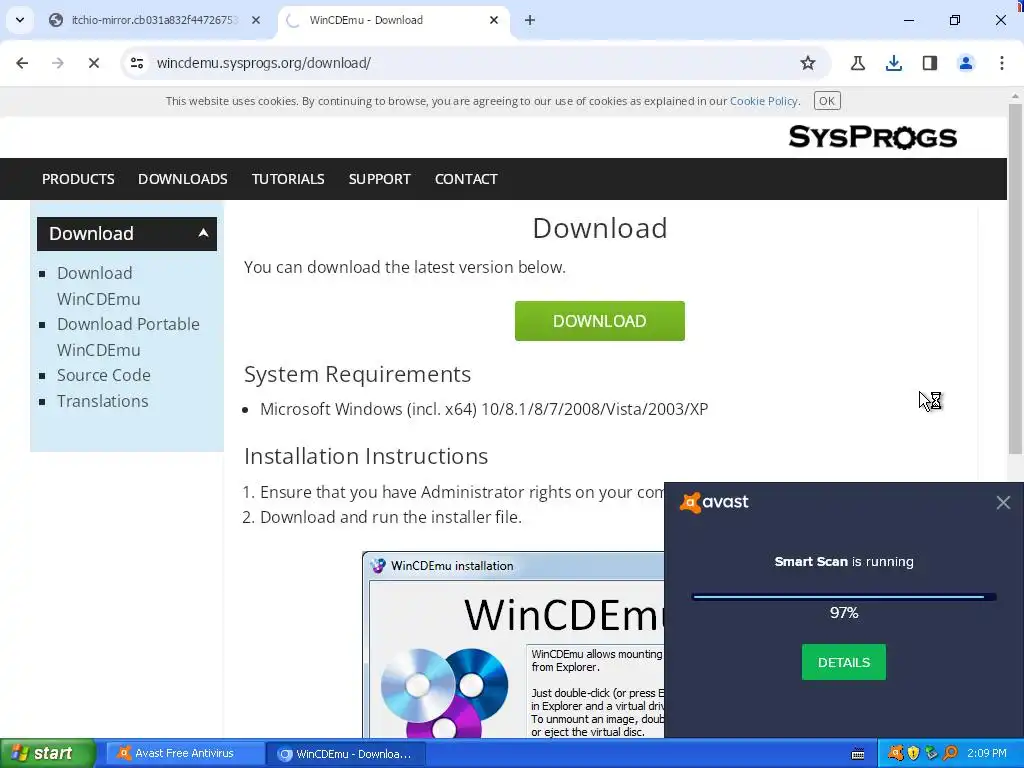
Task: Open the Source Code link
Action: 104,376
